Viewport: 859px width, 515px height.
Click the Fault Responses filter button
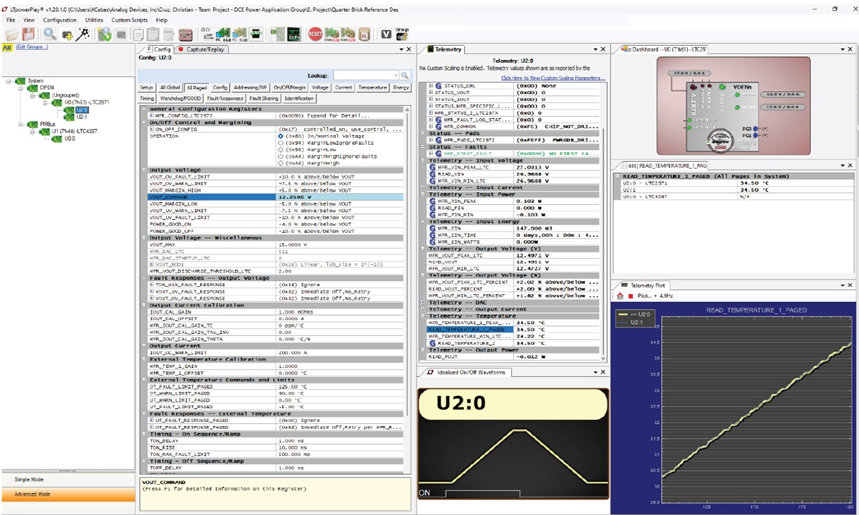[226, 99]
